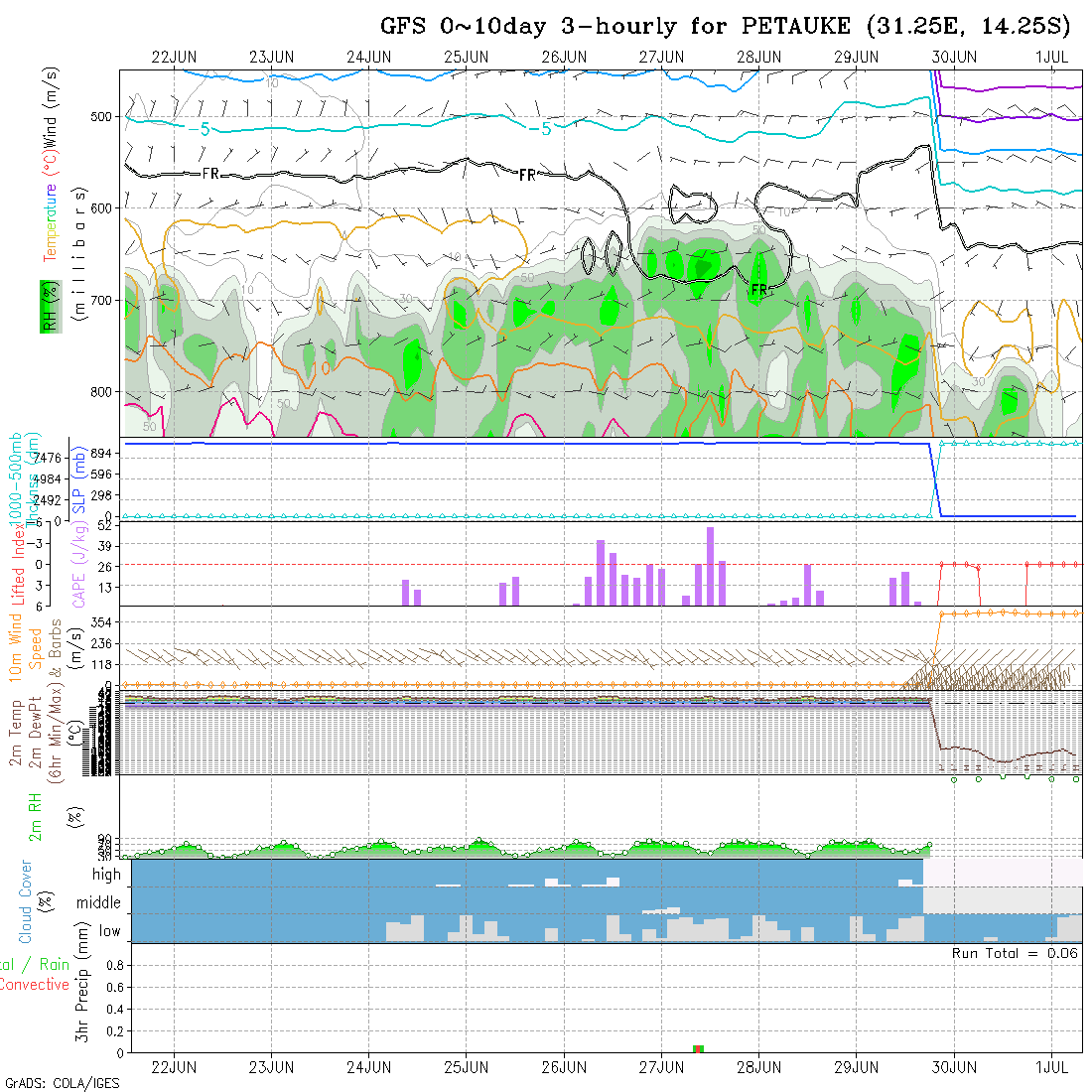The width and height of the screenshot is (1092, 1092).
Task: Click the GrADS: COLA/IGES credit text
Action: click(62, 1083)
